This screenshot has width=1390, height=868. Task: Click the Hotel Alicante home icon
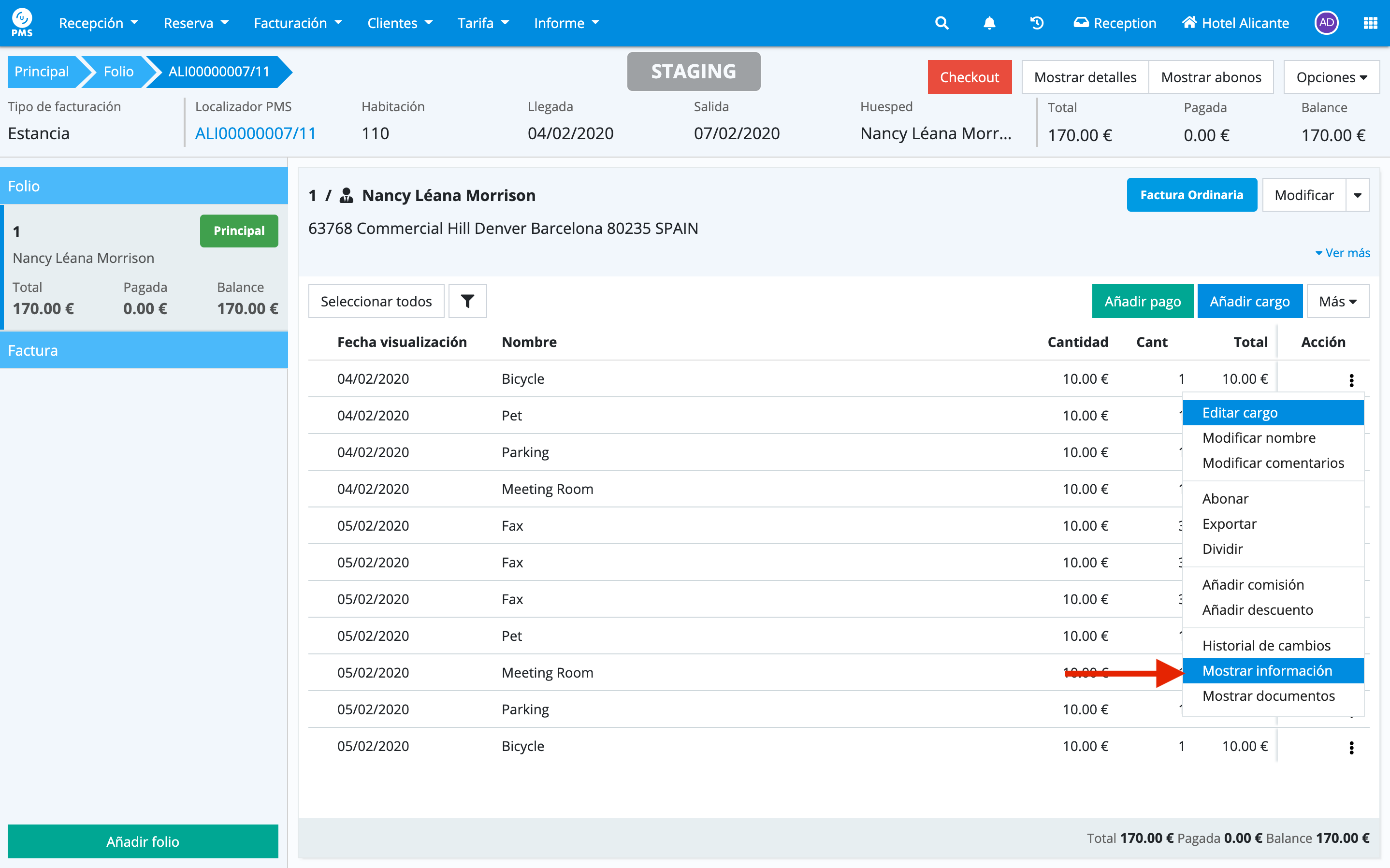coord(1189,23)
